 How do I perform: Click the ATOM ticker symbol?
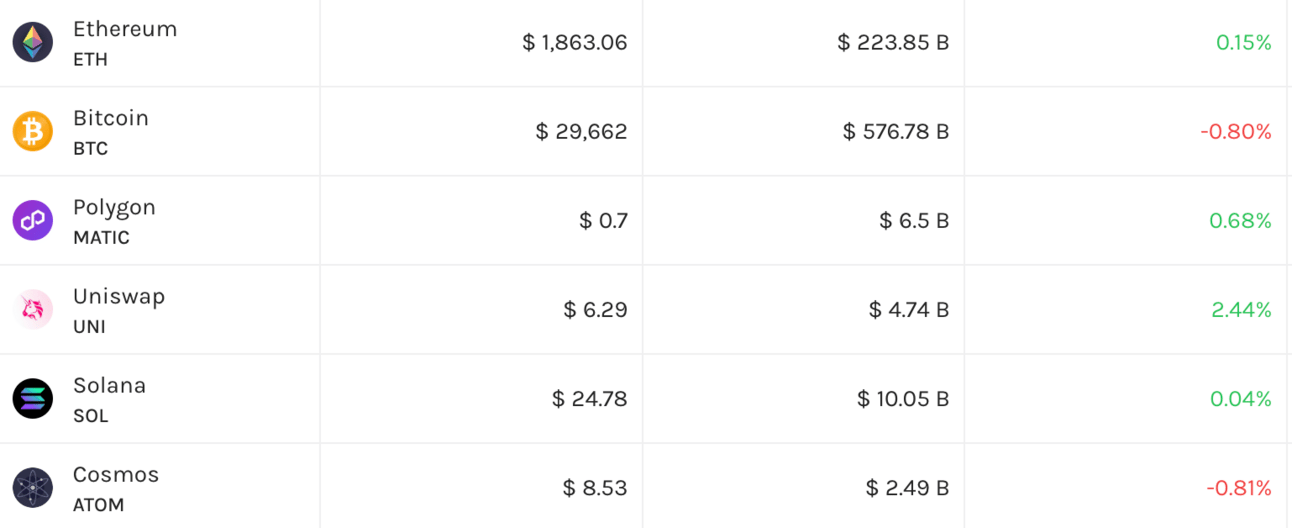[99, 504]
